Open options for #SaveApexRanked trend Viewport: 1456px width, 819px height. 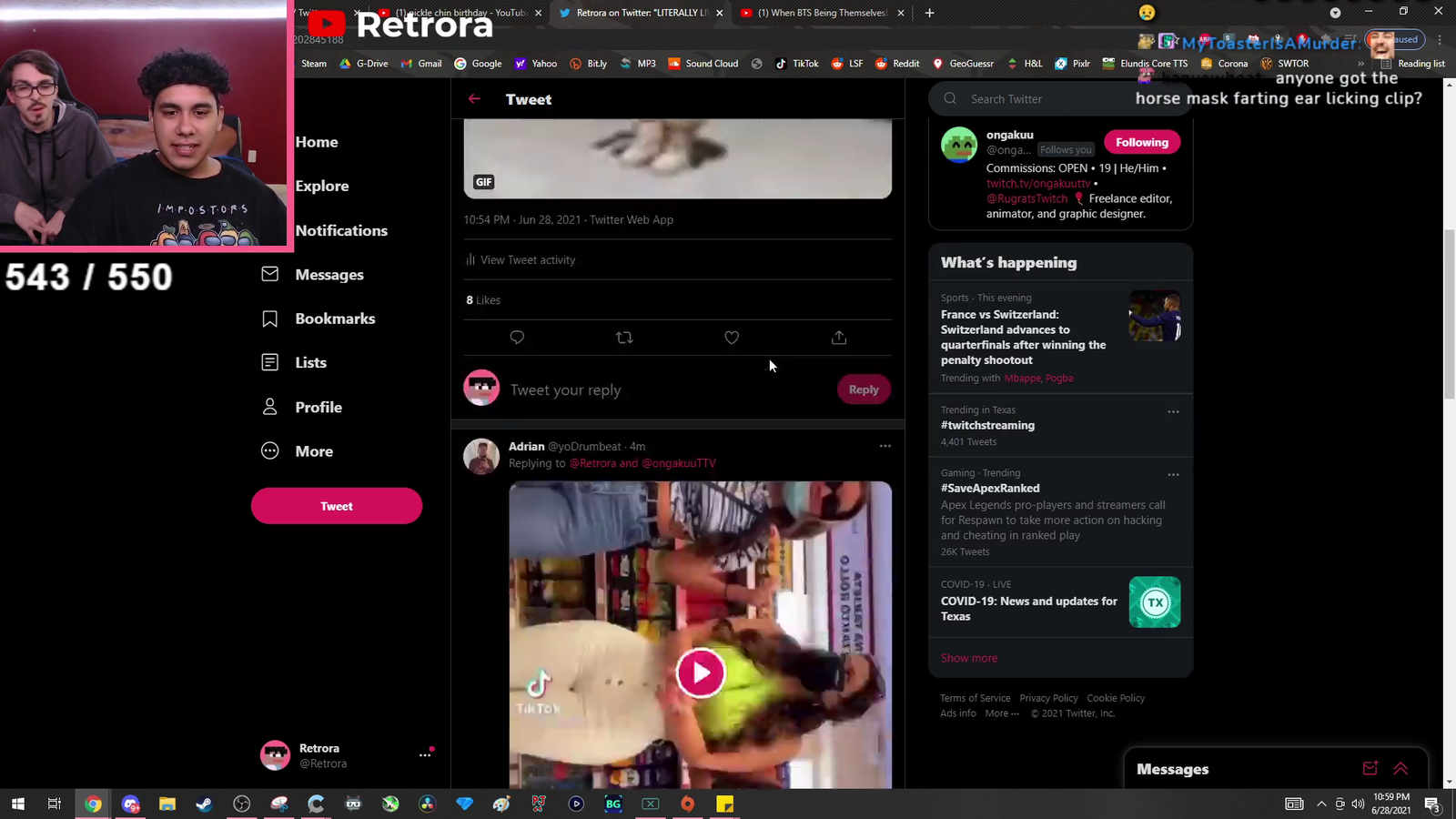click(1173, 474)
